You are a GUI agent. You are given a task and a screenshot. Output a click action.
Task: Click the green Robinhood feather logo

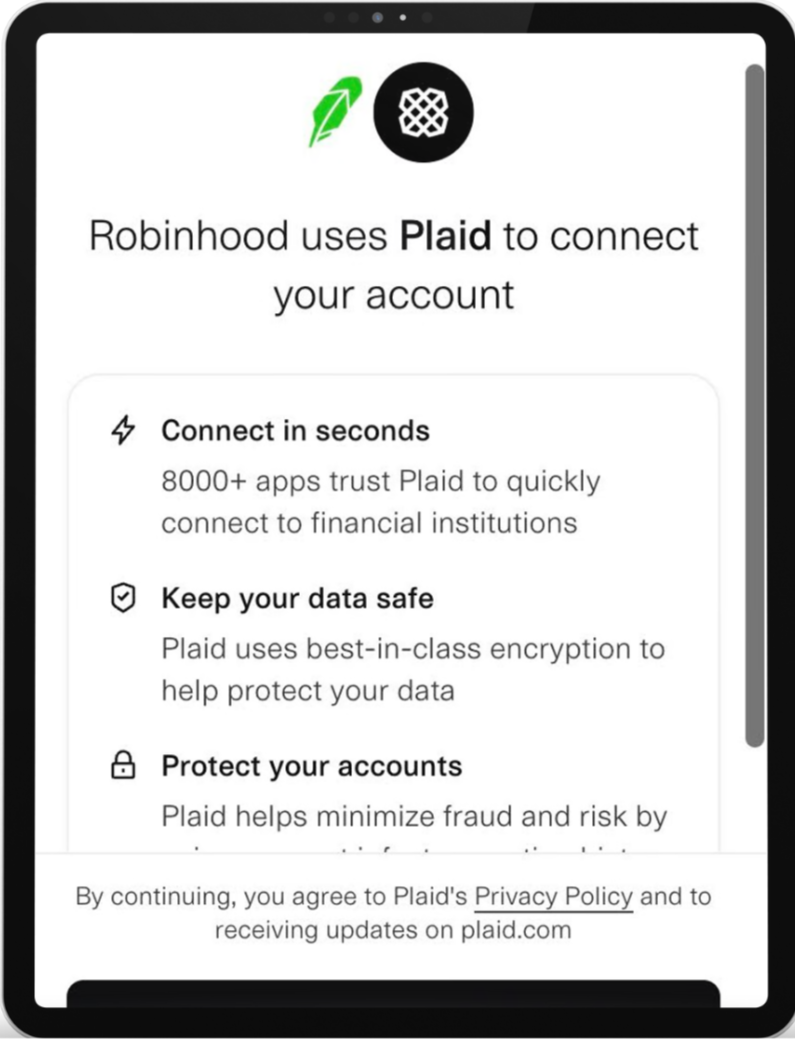point(335,112)
